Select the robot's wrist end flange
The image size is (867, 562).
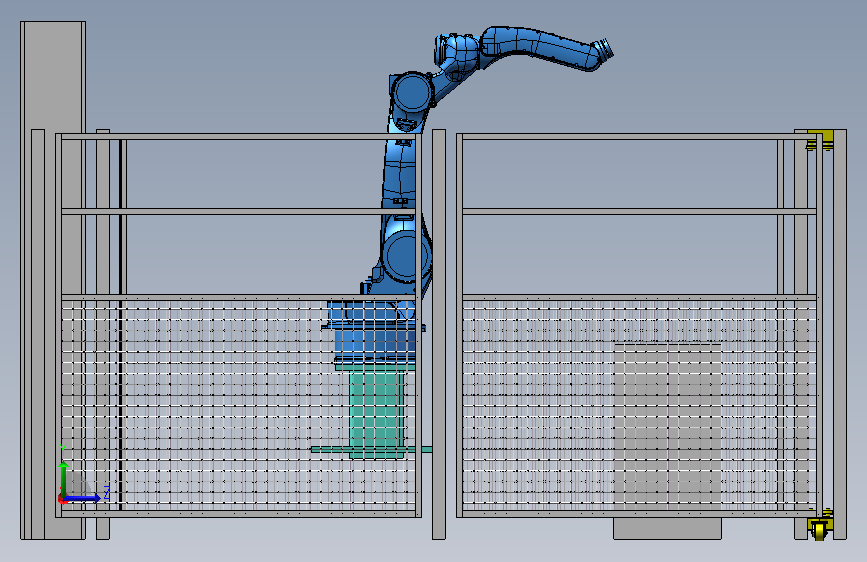tap(605, 49)
